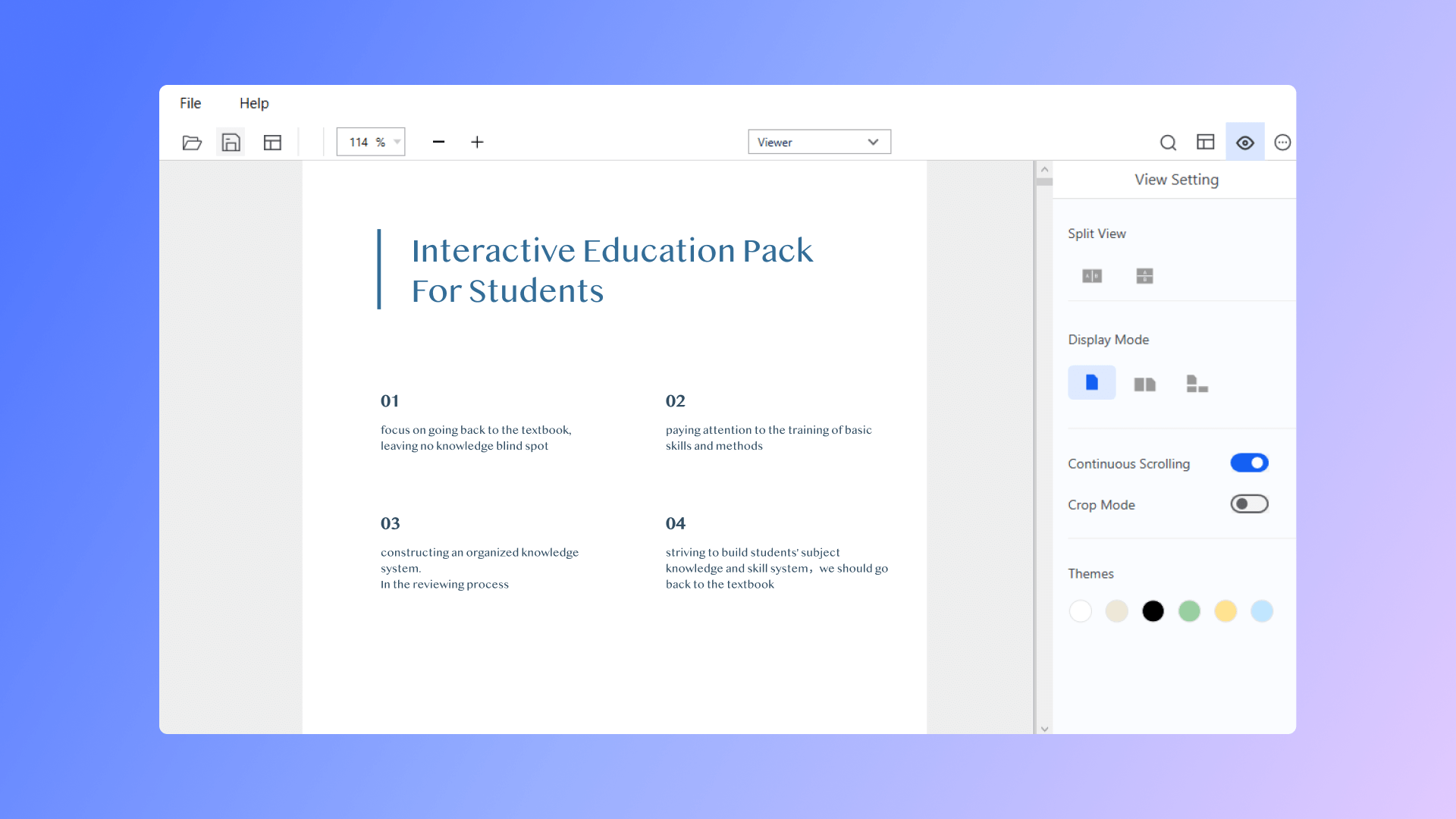The width and height of the screenshot is (1456, 819).
Task: Open the zoom percentage dropdown
Action: 397,142
